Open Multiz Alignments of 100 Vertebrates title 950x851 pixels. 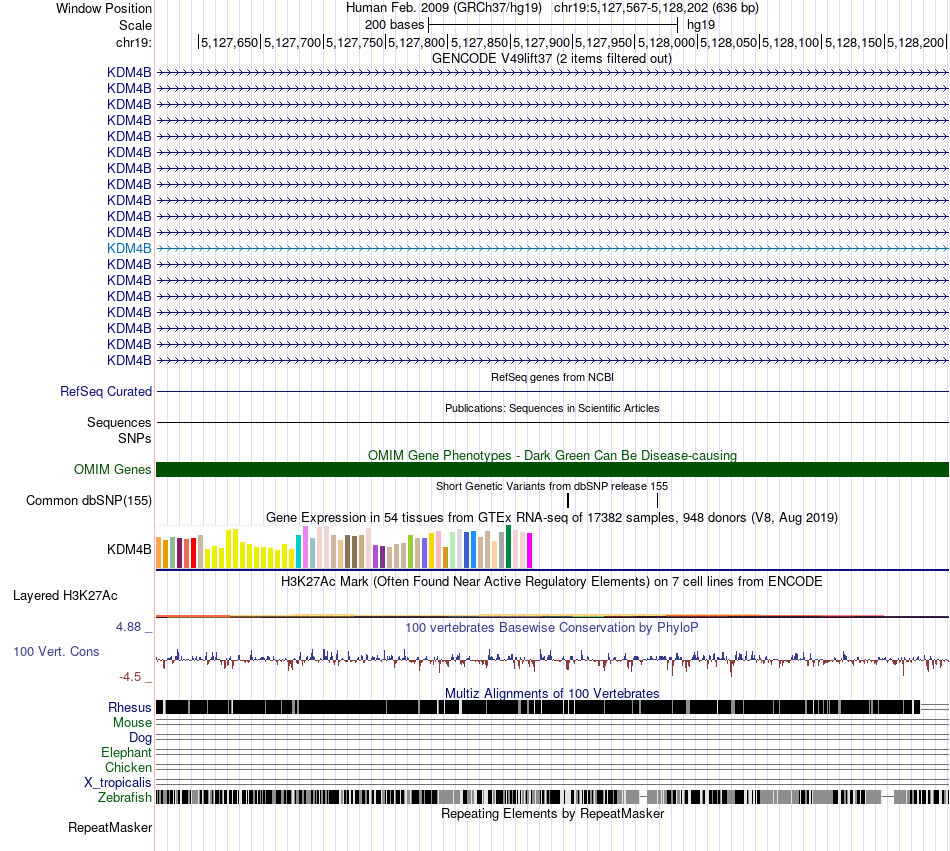[x=552, y=694]
